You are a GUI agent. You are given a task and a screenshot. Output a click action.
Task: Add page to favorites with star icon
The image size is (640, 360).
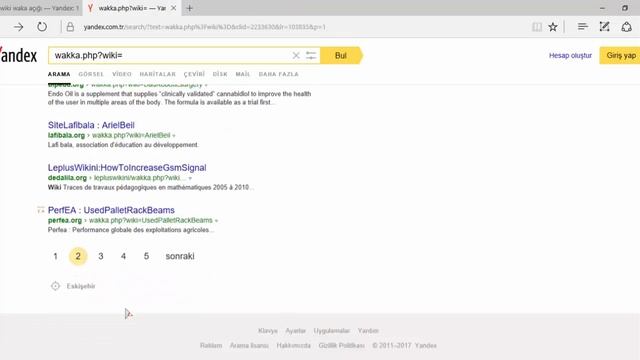tap(553, 27)
